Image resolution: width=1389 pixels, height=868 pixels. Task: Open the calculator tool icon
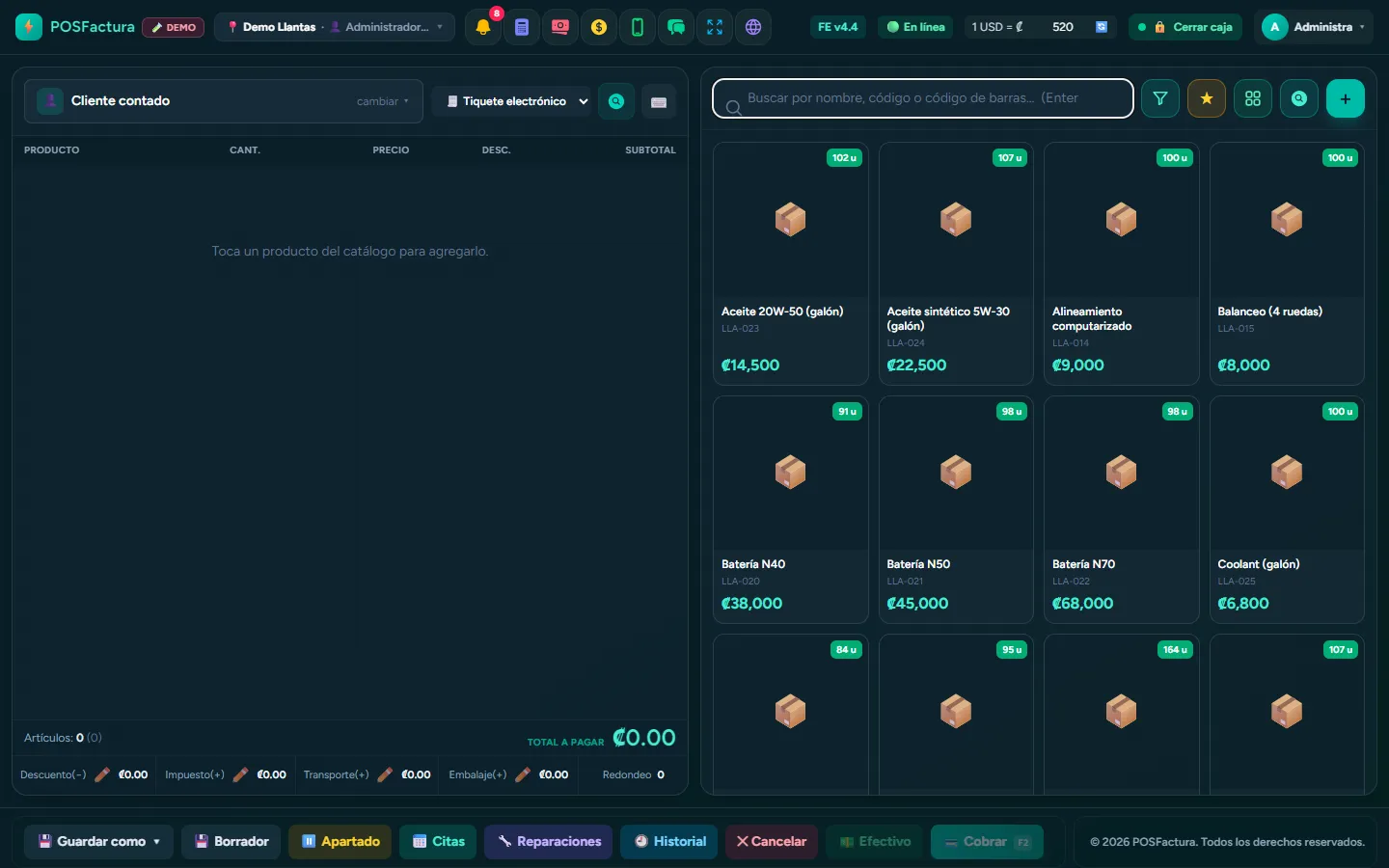(x=522, y=27)
